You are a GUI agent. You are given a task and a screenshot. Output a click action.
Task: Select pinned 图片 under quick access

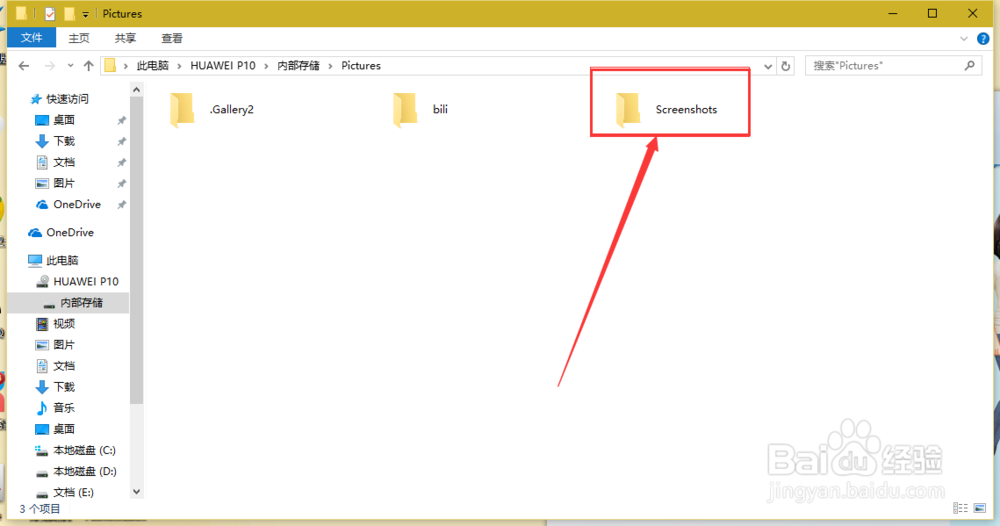tap(64, 183)
